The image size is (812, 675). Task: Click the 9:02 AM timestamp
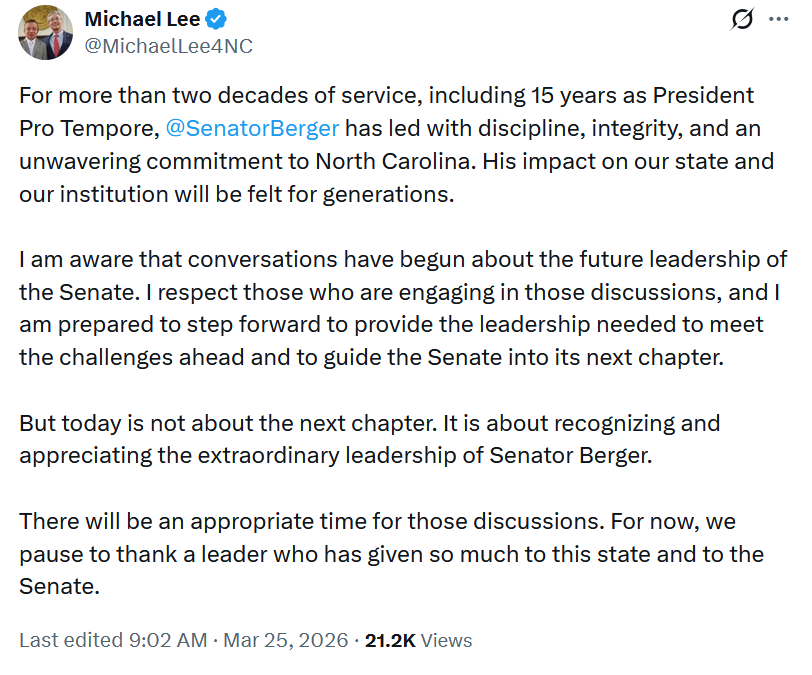pyautogui.click(x=168, y=640)
